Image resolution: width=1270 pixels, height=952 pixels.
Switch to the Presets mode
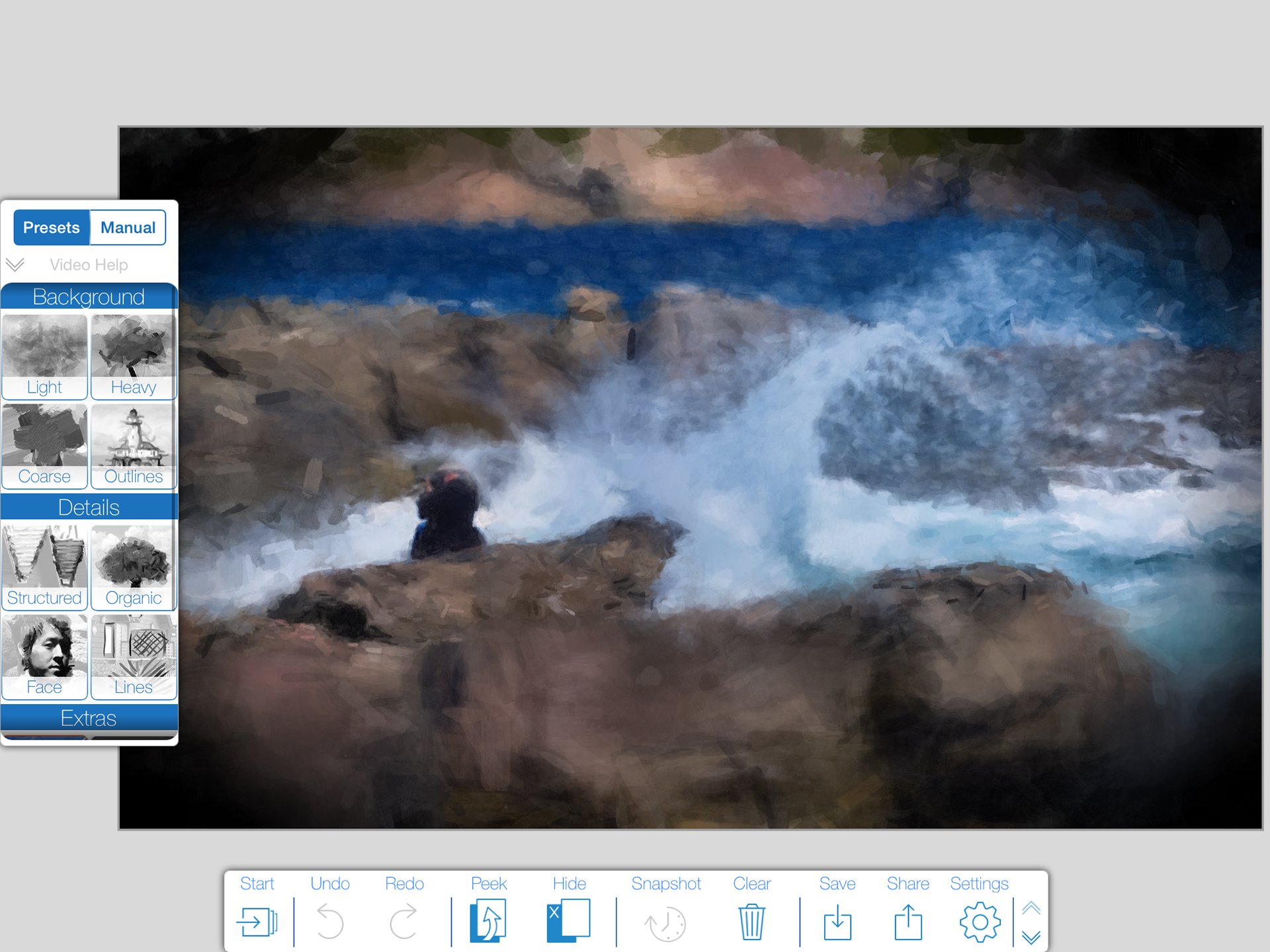pos(52,227)
